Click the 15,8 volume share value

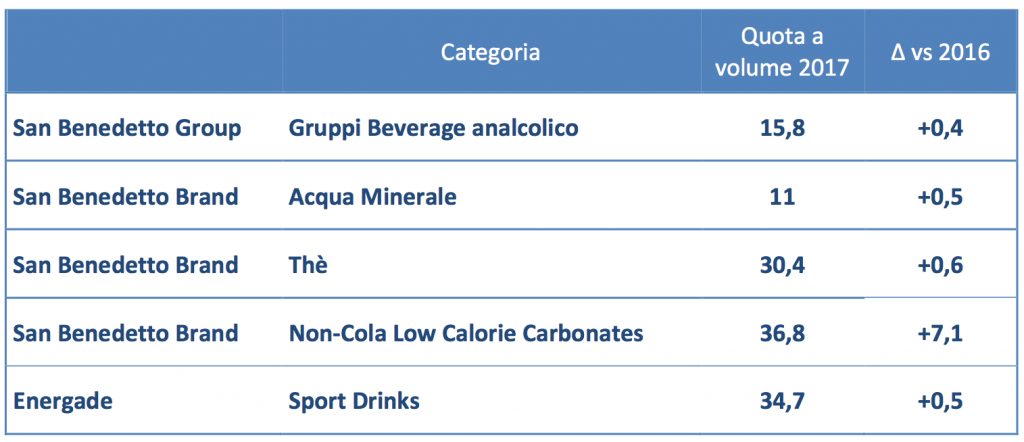tap(782, 128)
